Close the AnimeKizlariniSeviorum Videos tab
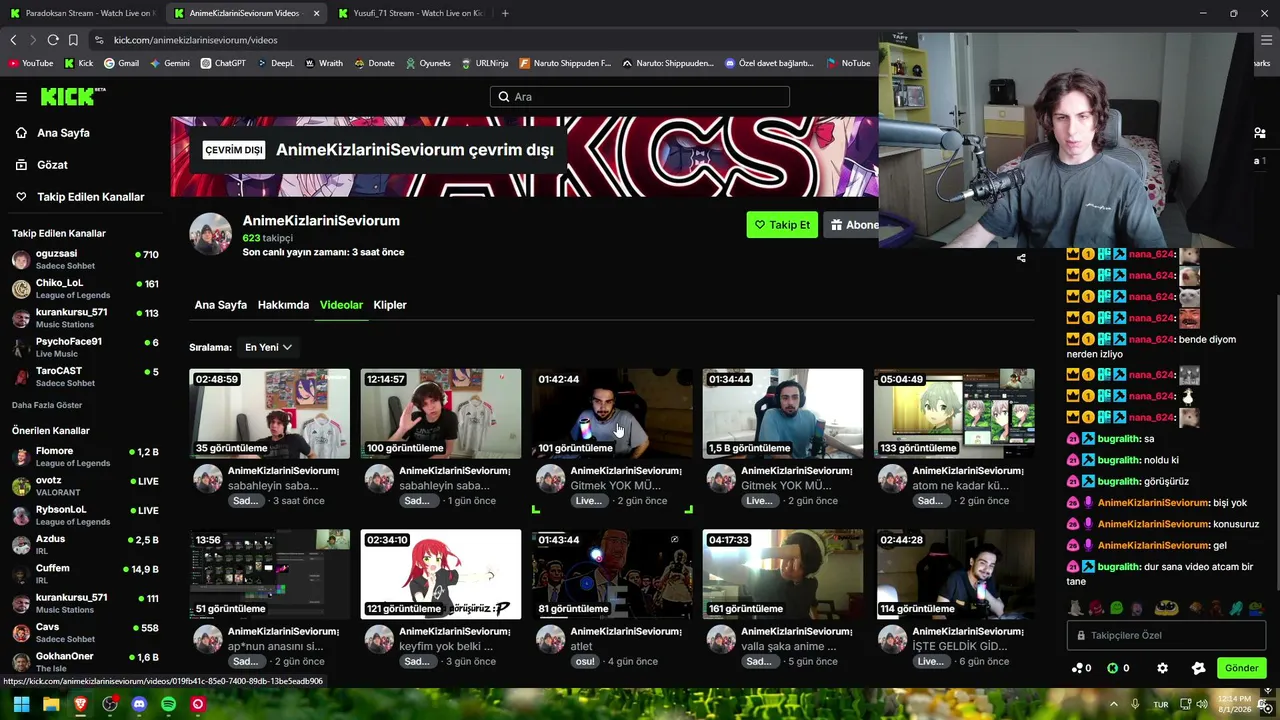The height and width of the screenshot is (720, 1280). coord(317,13)
